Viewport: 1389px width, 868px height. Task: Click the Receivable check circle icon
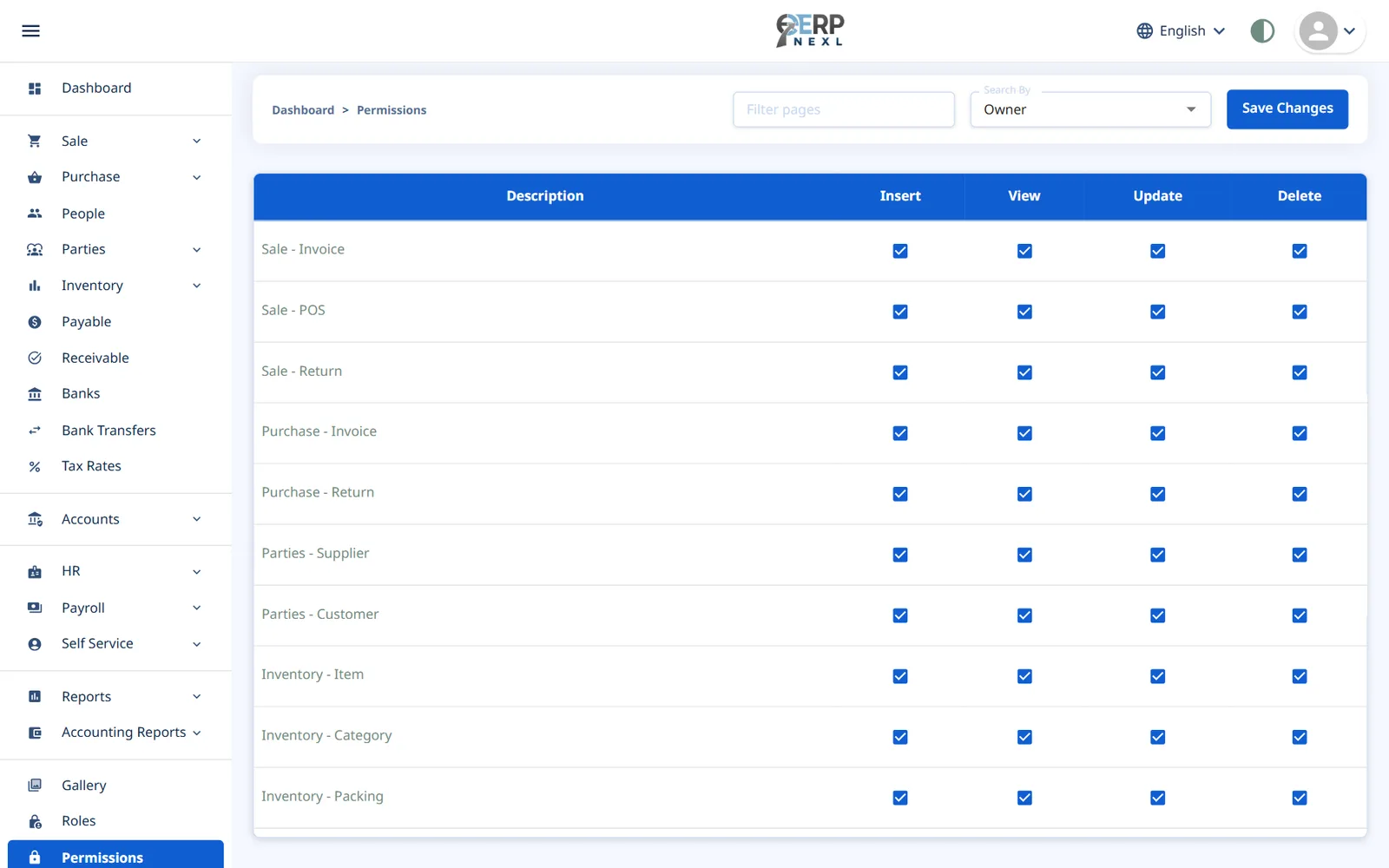coord(35,358)
